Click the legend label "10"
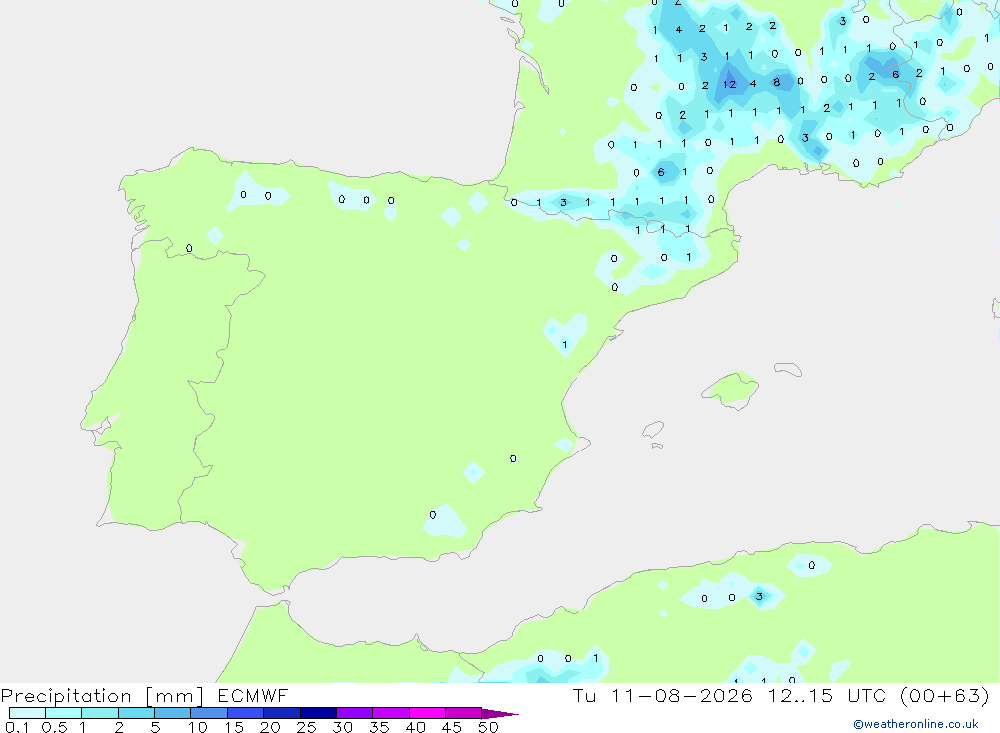The width and height of the screenshot is (1000, 733). (x=197, y=727)
